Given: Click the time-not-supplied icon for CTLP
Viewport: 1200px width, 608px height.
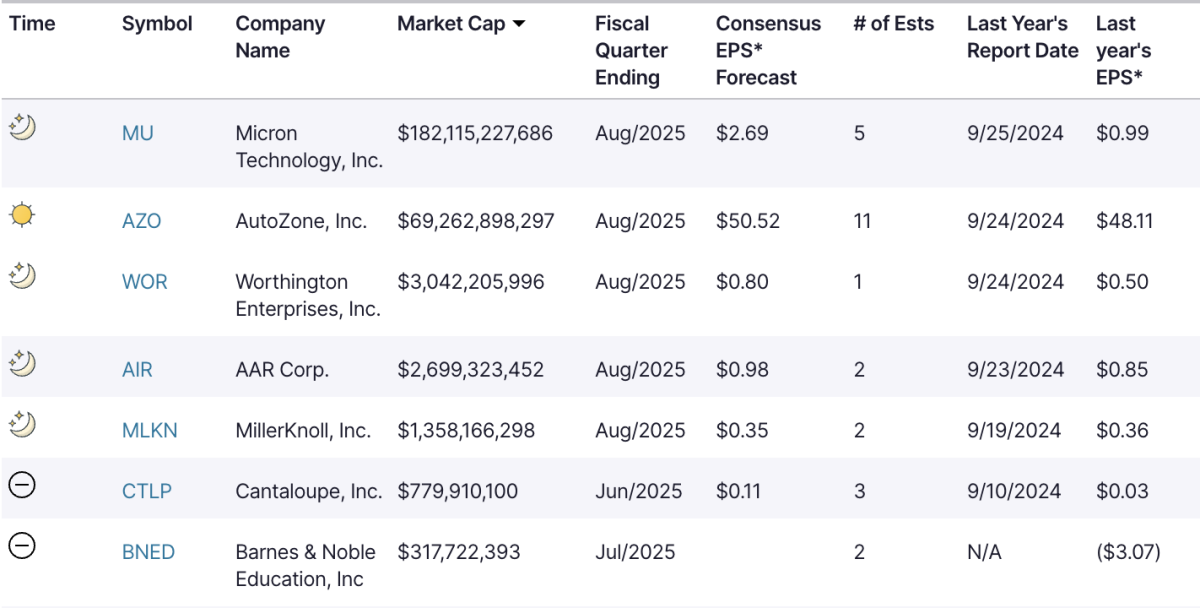Looking at the screenshot, I should 22,485.
